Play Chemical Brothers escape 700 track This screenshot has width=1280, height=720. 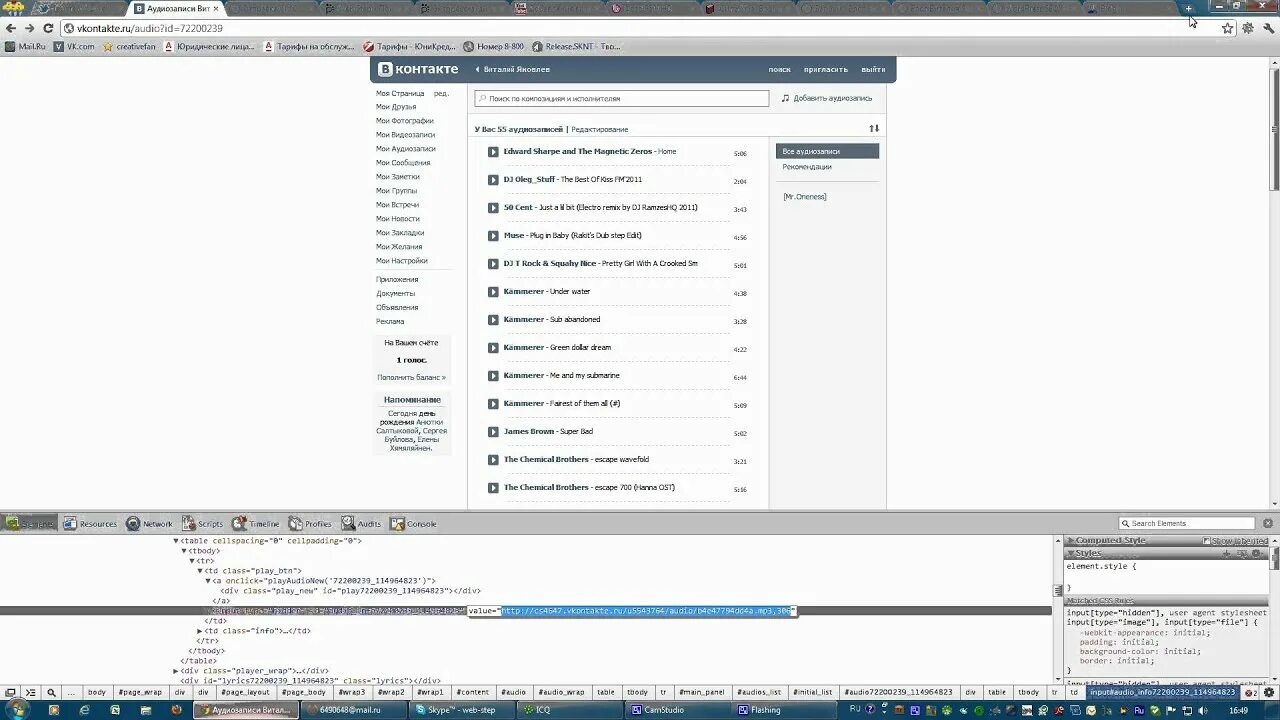tap(493, 488)
